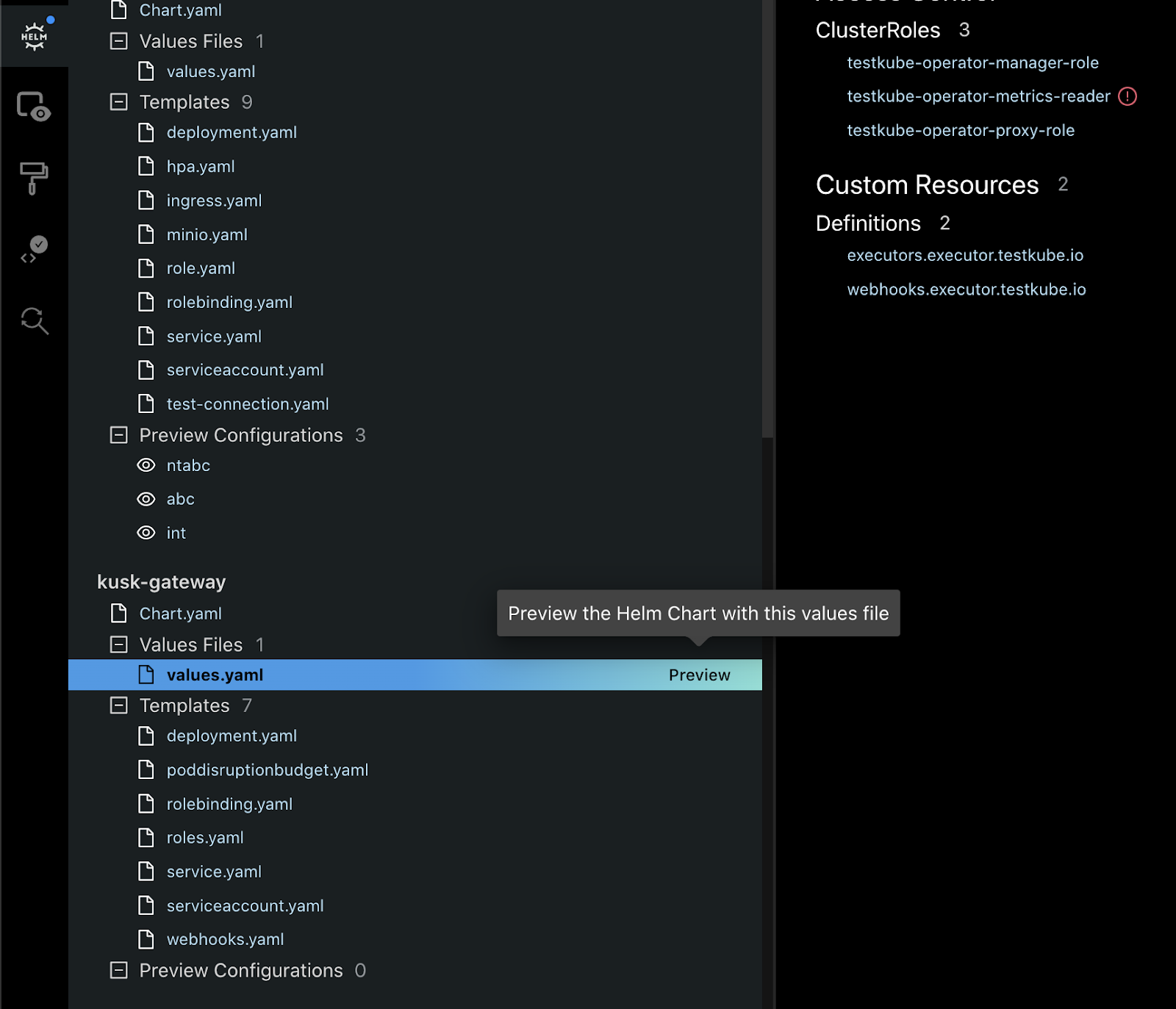Select serviceaccount.yaml under Templates 7
The width and height of the screenshot is (1176, 1009).
245,906
